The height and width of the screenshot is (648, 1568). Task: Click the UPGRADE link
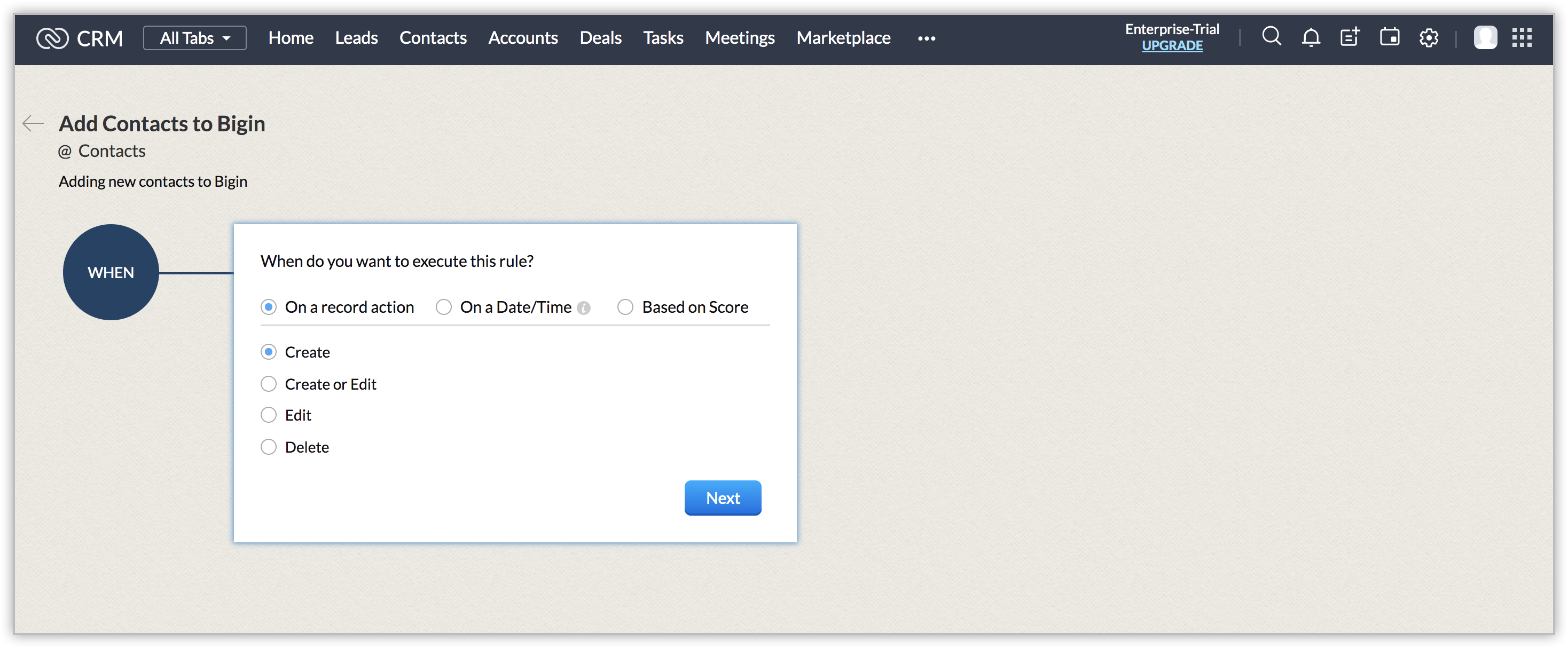[1172, 46]
